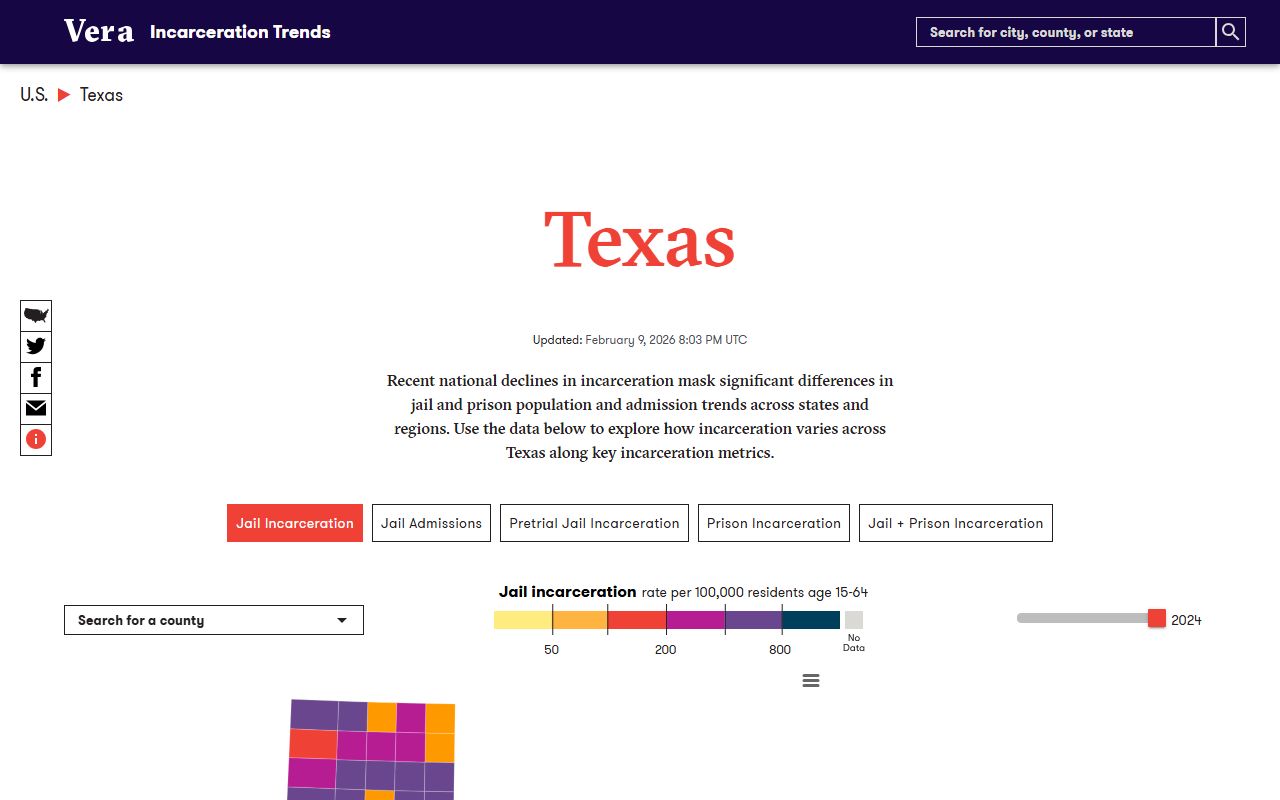Focus the city, county, or state search field
Screen dimensions: 1280x800
(x=1066, y=32)
